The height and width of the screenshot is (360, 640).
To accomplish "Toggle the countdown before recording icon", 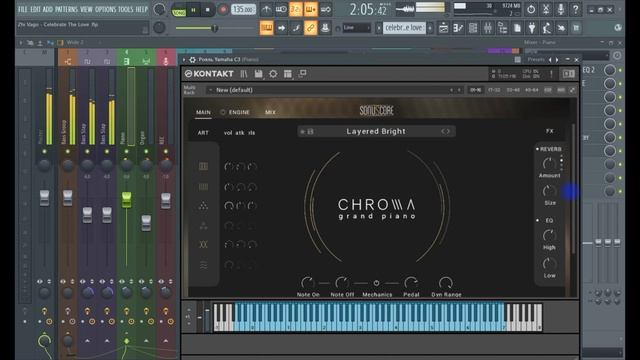I will (x=296, y=9).
